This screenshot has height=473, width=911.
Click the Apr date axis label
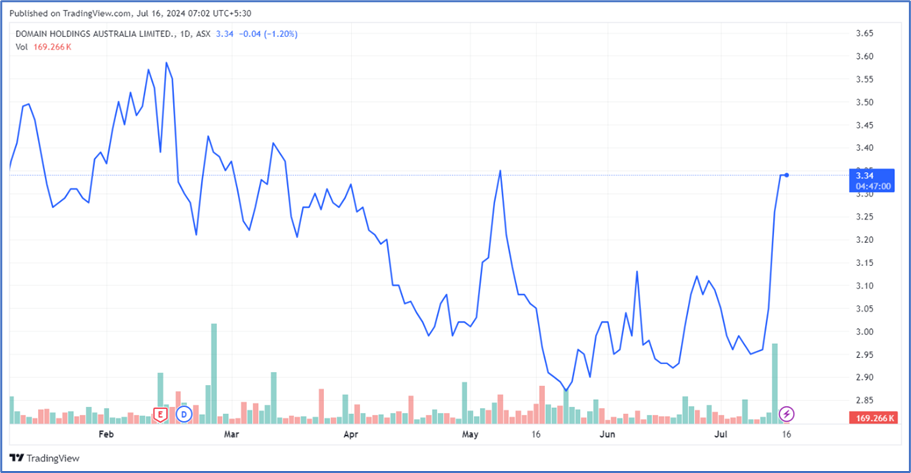(350, 434)
